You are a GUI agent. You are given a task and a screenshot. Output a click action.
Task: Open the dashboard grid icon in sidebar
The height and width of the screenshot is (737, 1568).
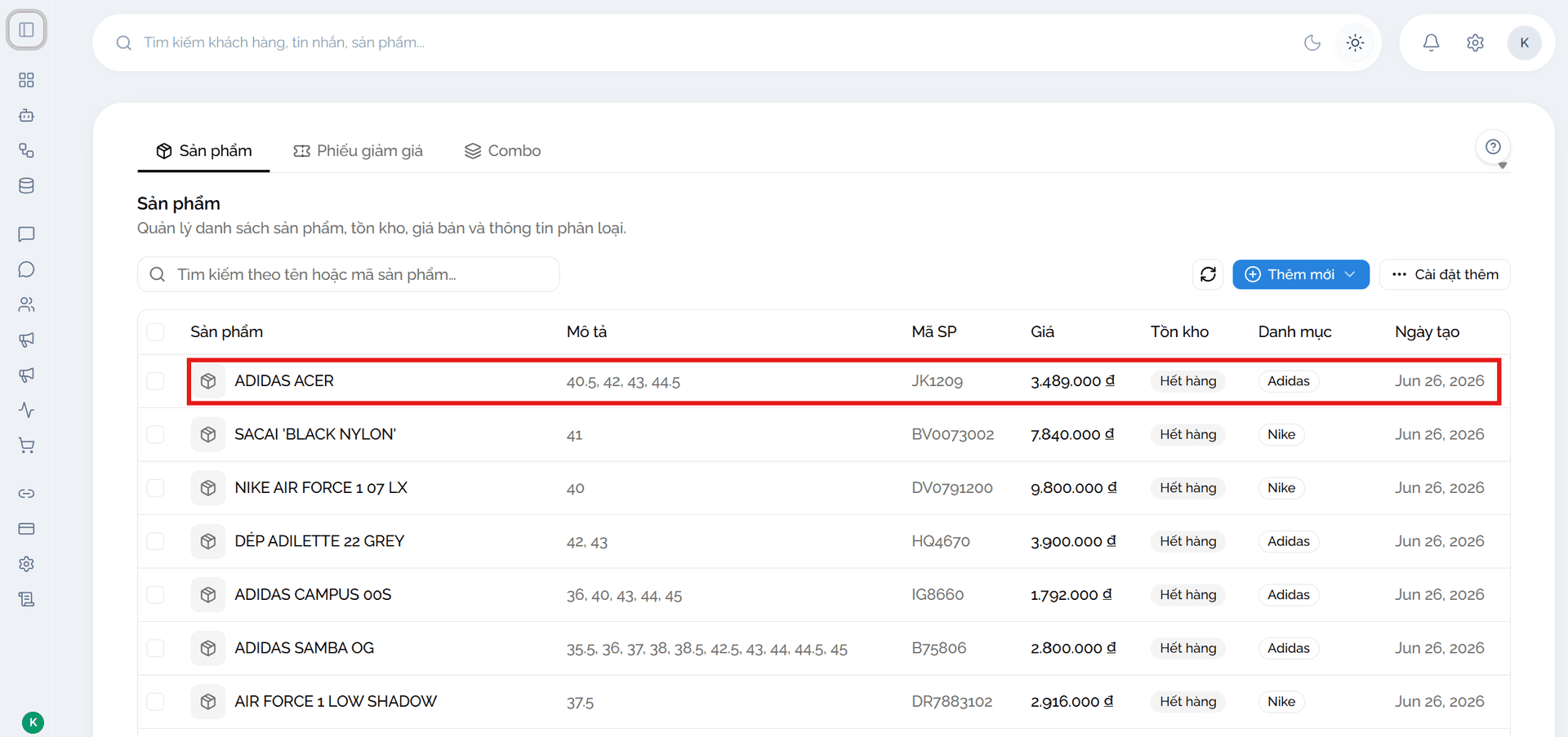click(x=26, y=80)
